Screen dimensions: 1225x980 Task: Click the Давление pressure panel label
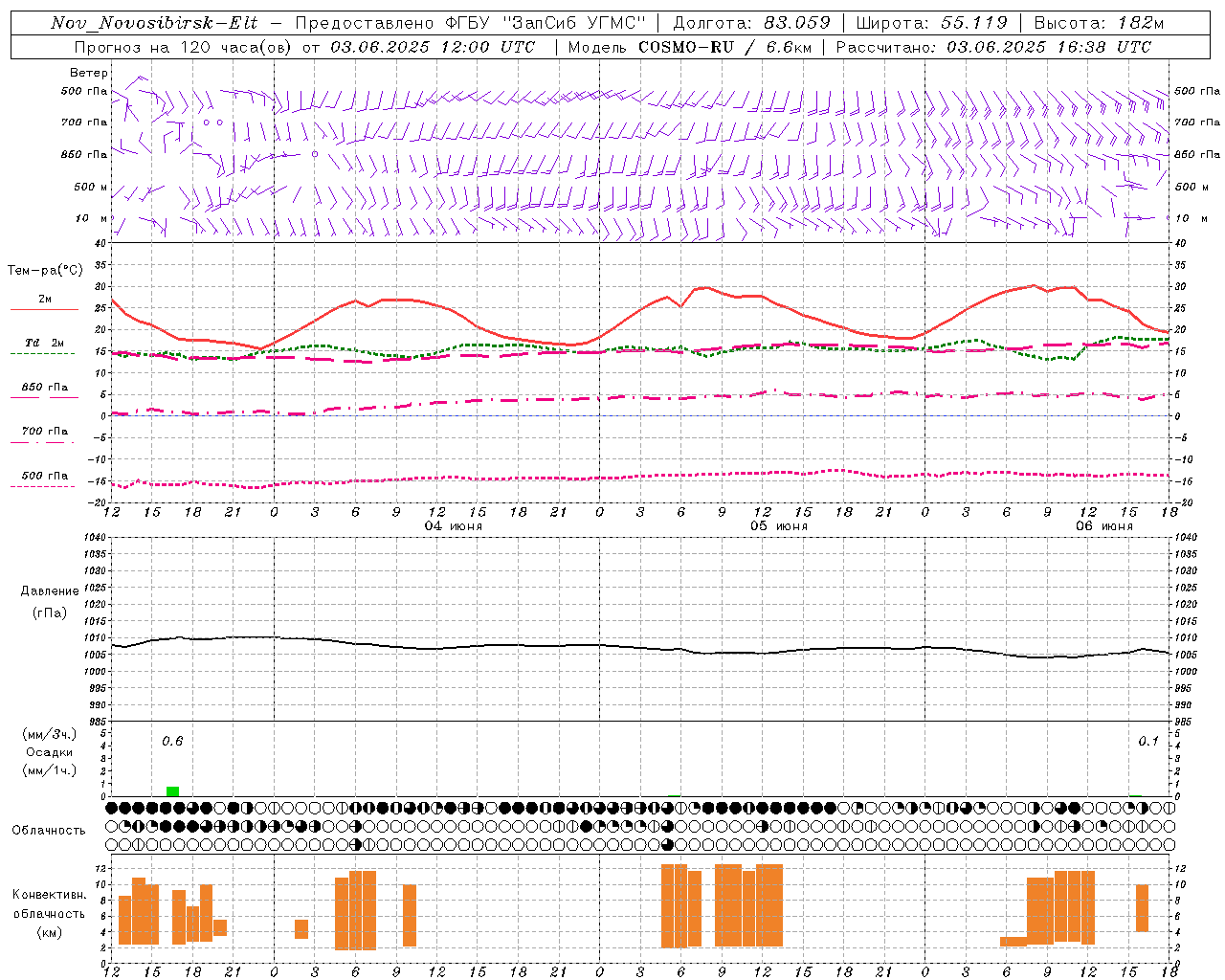pyautogui.click(x=50, y=591)
